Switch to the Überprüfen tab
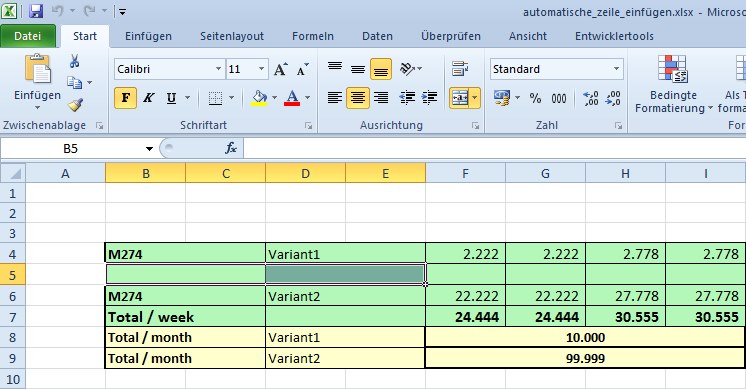This screenshot has height=389, width=746. 451,36
